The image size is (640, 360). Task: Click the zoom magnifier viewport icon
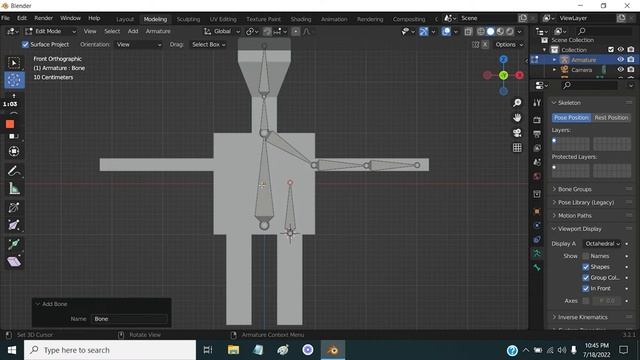[x=517, y=103]
